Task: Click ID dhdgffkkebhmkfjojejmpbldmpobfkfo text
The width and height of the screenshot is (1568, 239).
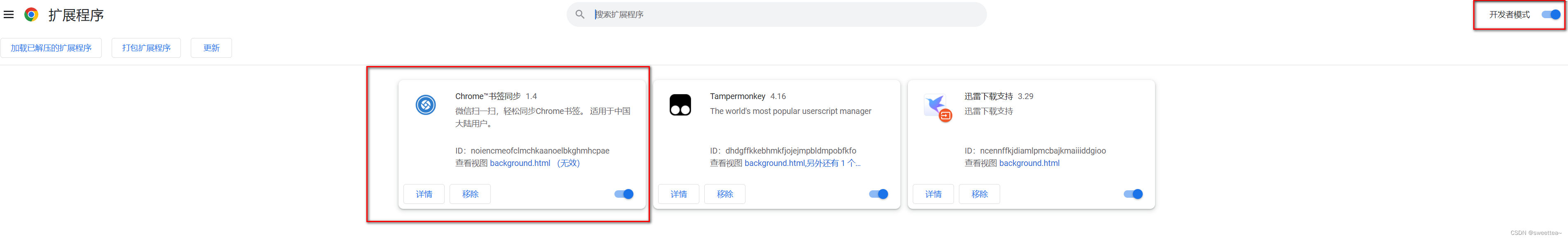Action: pyautogui.click(x=783, y=151)
